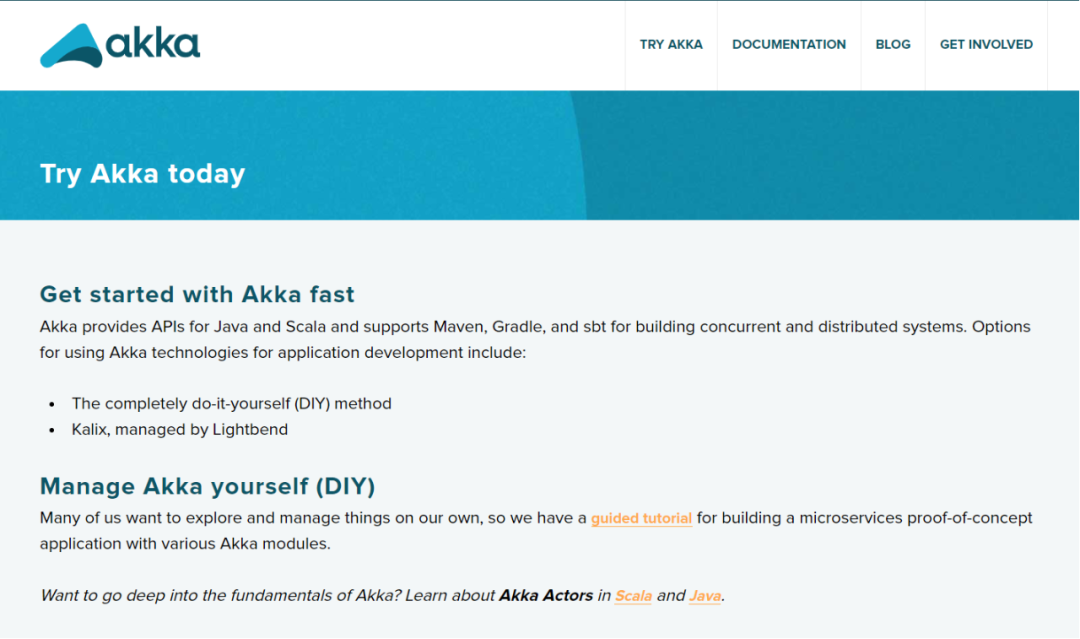
Task: Open the TRY AKKA nav item
Action: tap(671, 45)
